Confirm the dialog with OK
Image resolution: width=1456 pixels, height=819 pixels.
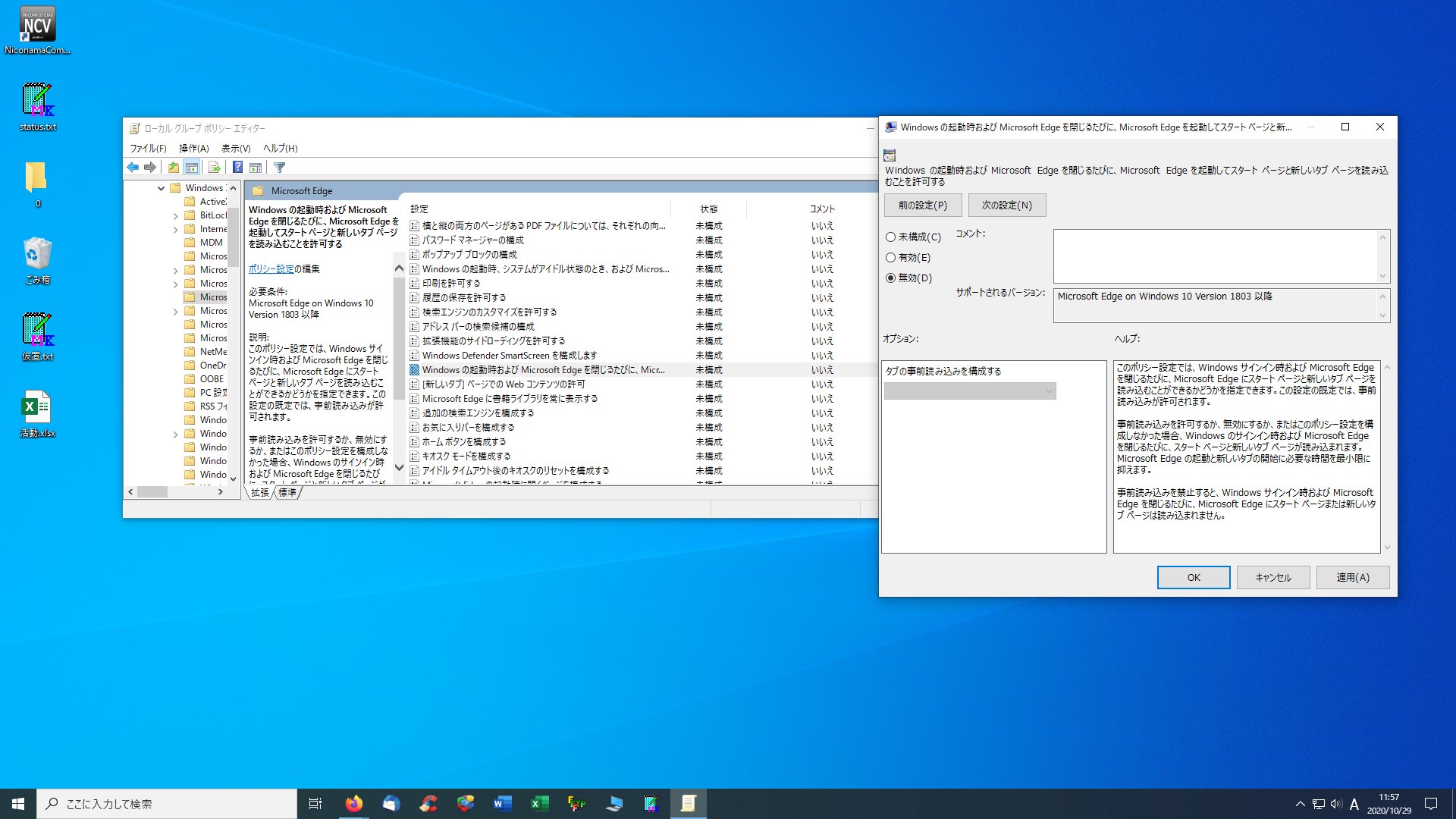(1194, 578)
